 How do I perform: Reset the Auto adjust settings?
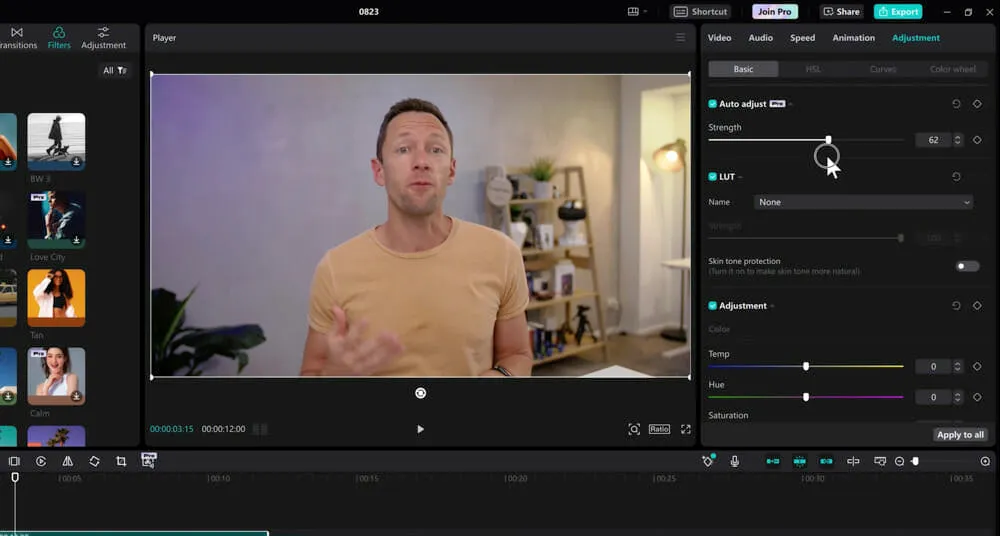[x=956, y=104]
